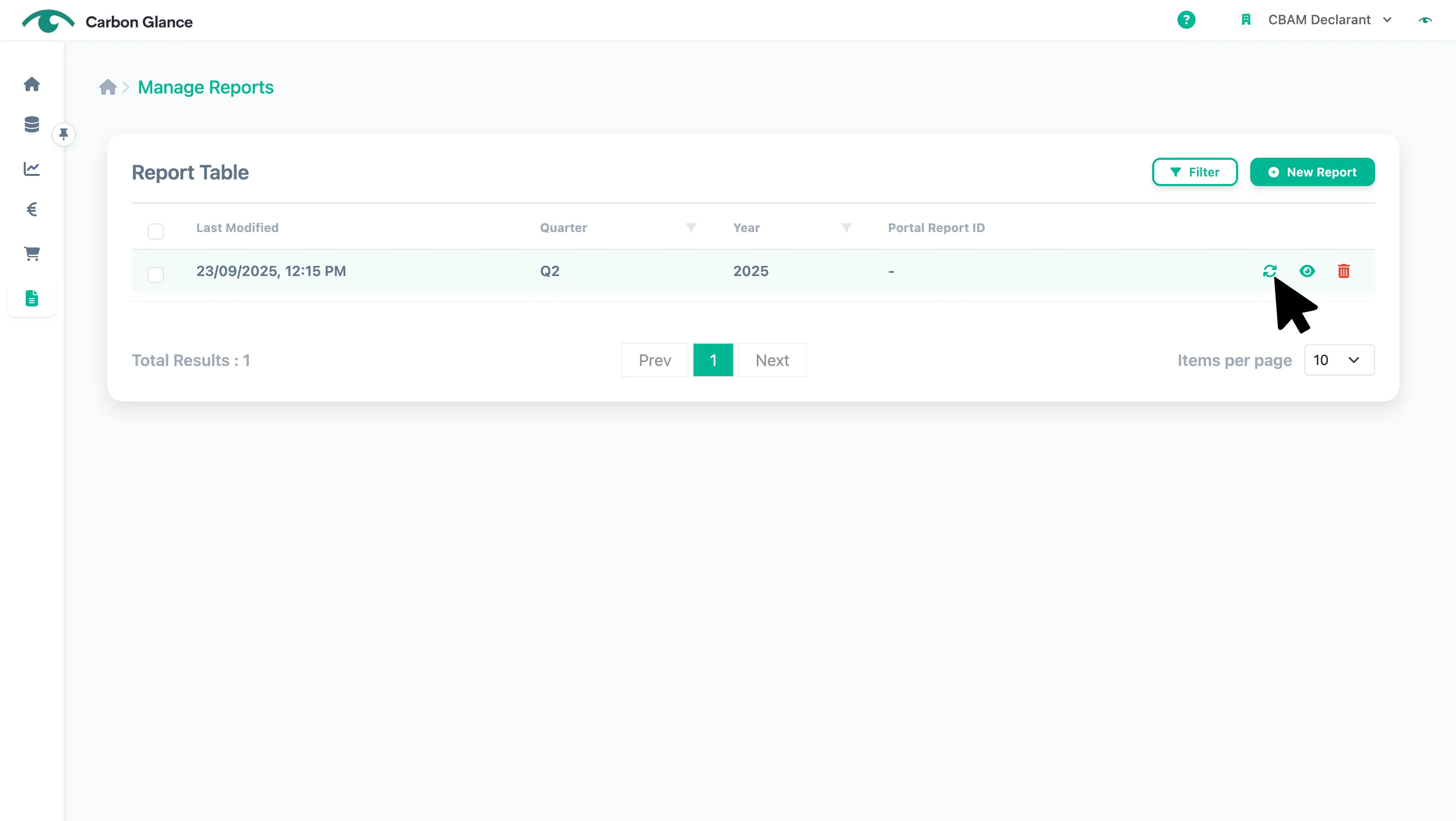Create a report with New Report button

click(1312, 172)
